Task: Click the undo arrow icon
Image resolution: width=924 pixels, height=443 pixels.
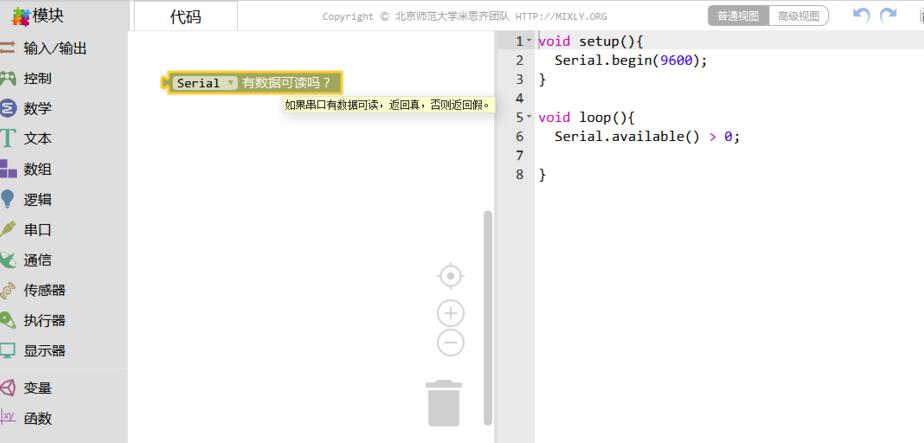Action: point(861,15)
